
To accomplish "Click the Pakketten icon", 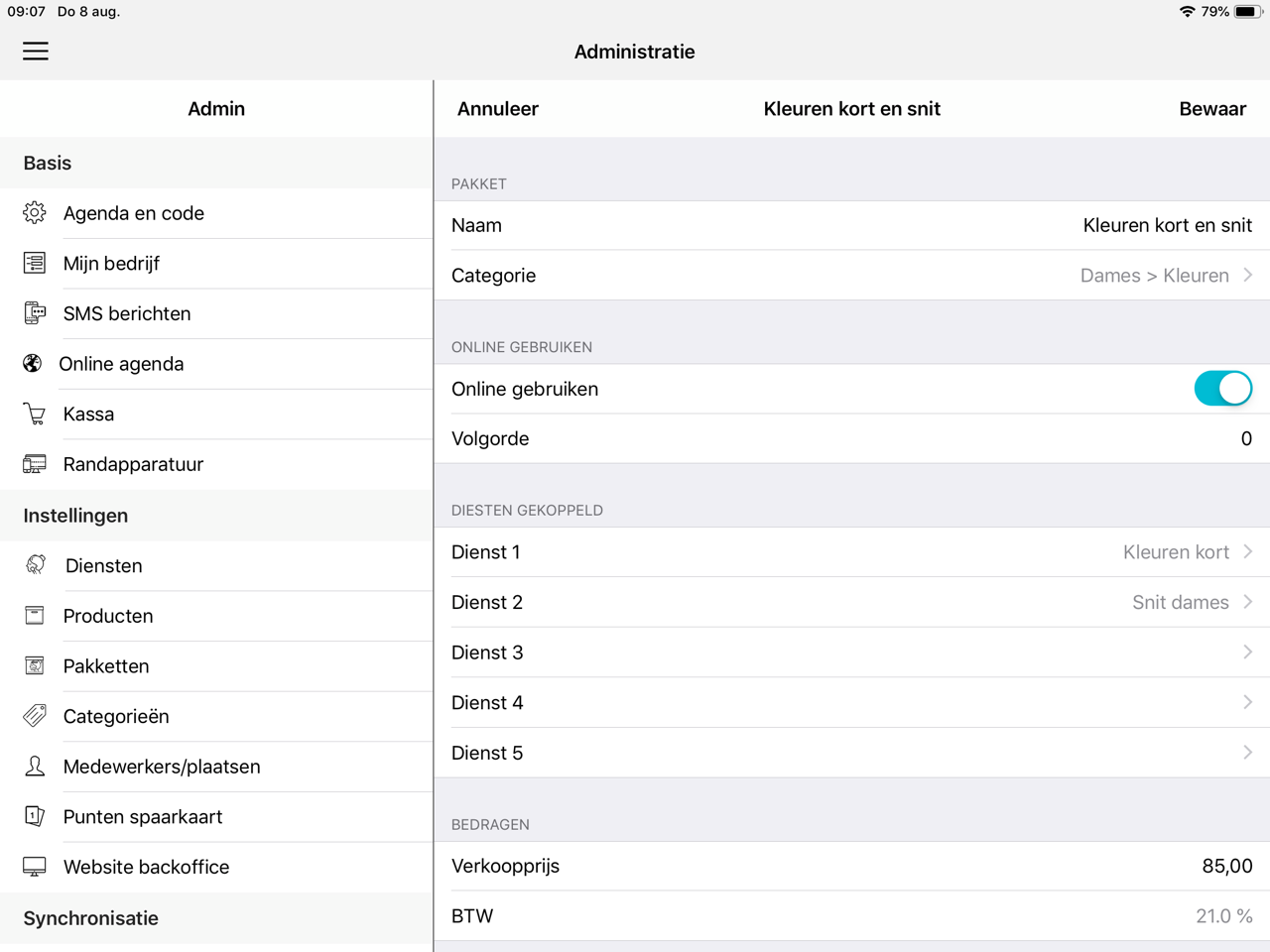I will (x=35, y=665).
